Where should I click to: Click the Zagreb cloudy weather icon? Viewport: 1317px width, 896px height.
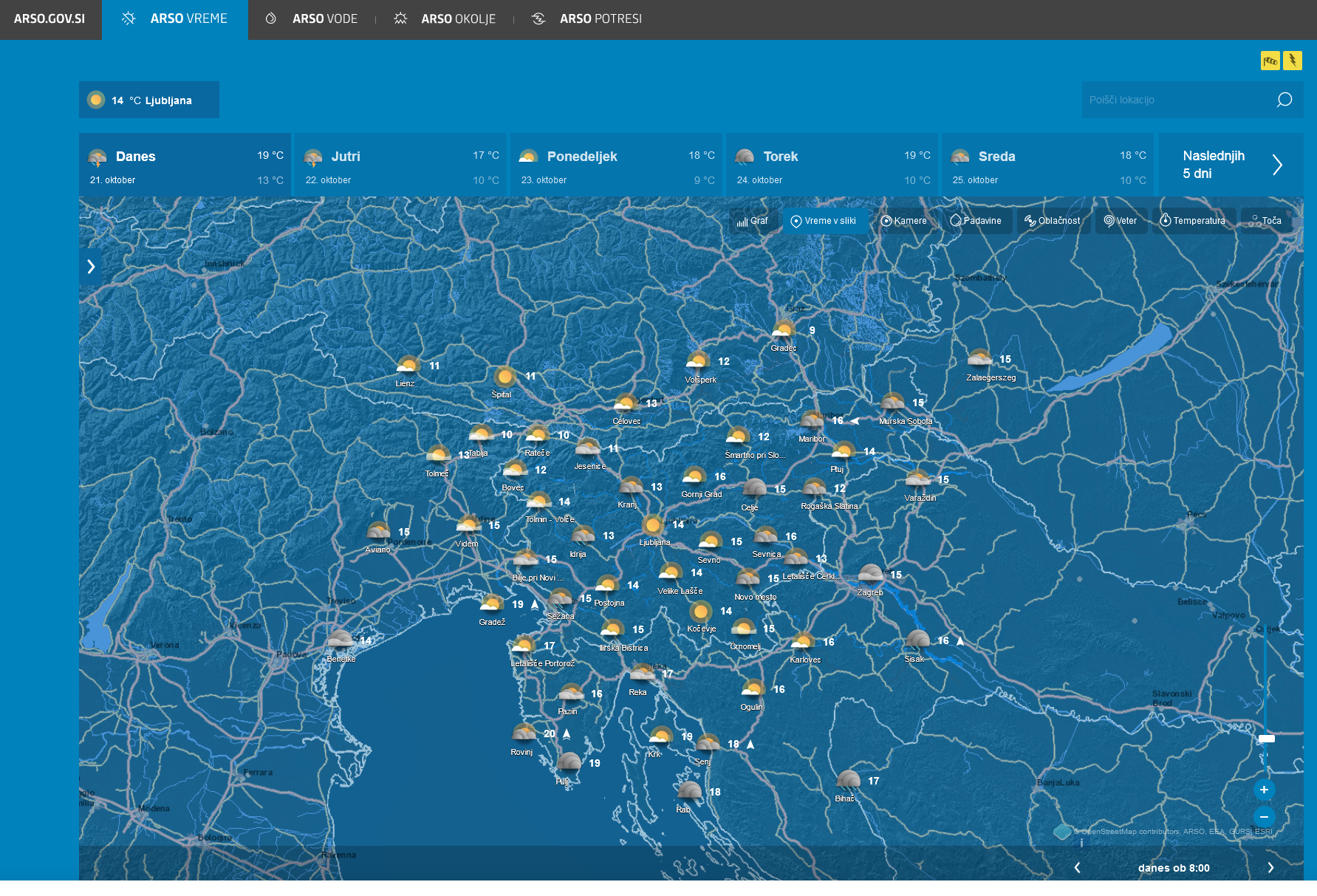click(x=871, y=574)
